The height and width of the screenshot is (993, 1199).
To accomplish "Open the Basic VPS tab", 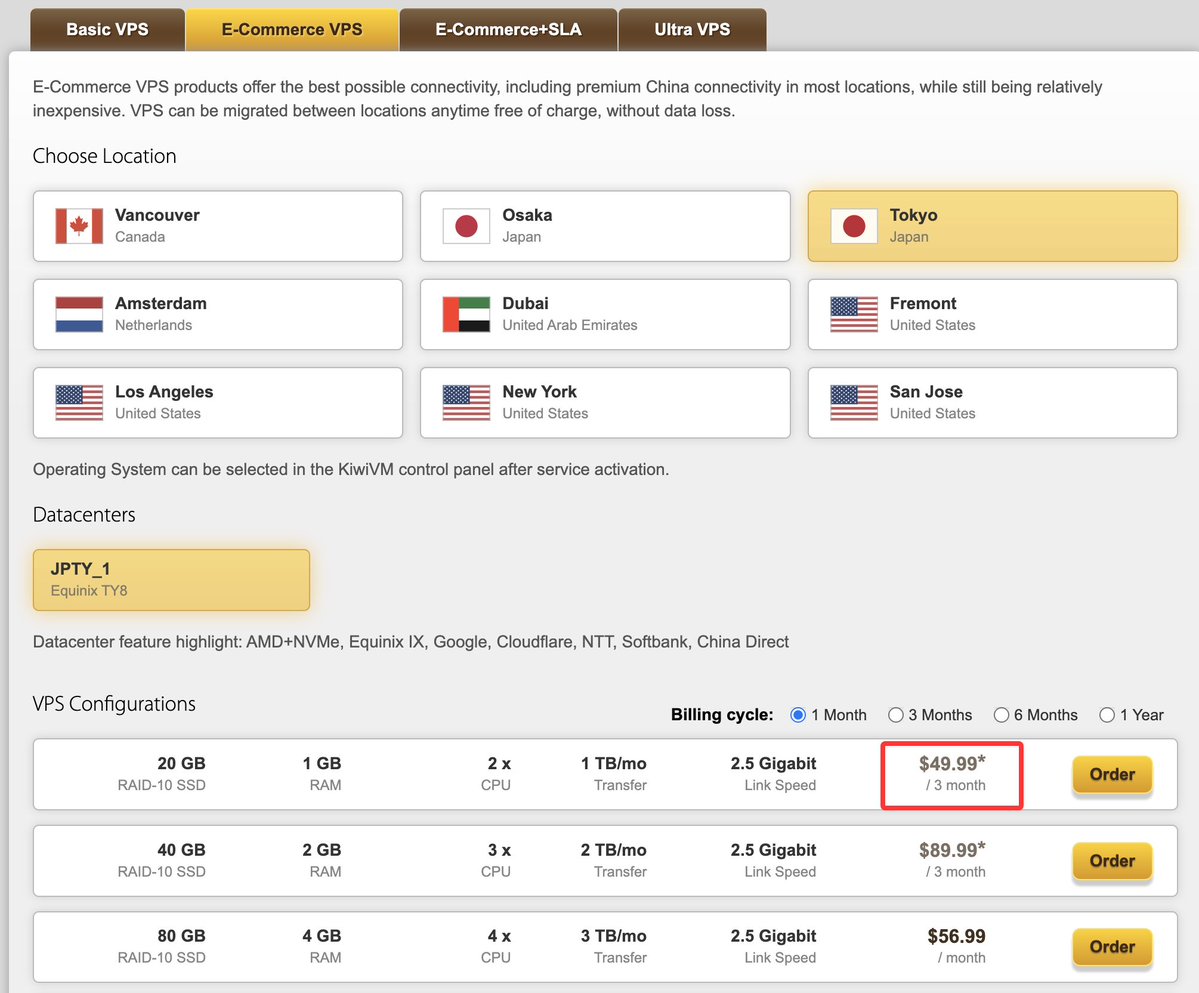I will [x=107, y=30].
